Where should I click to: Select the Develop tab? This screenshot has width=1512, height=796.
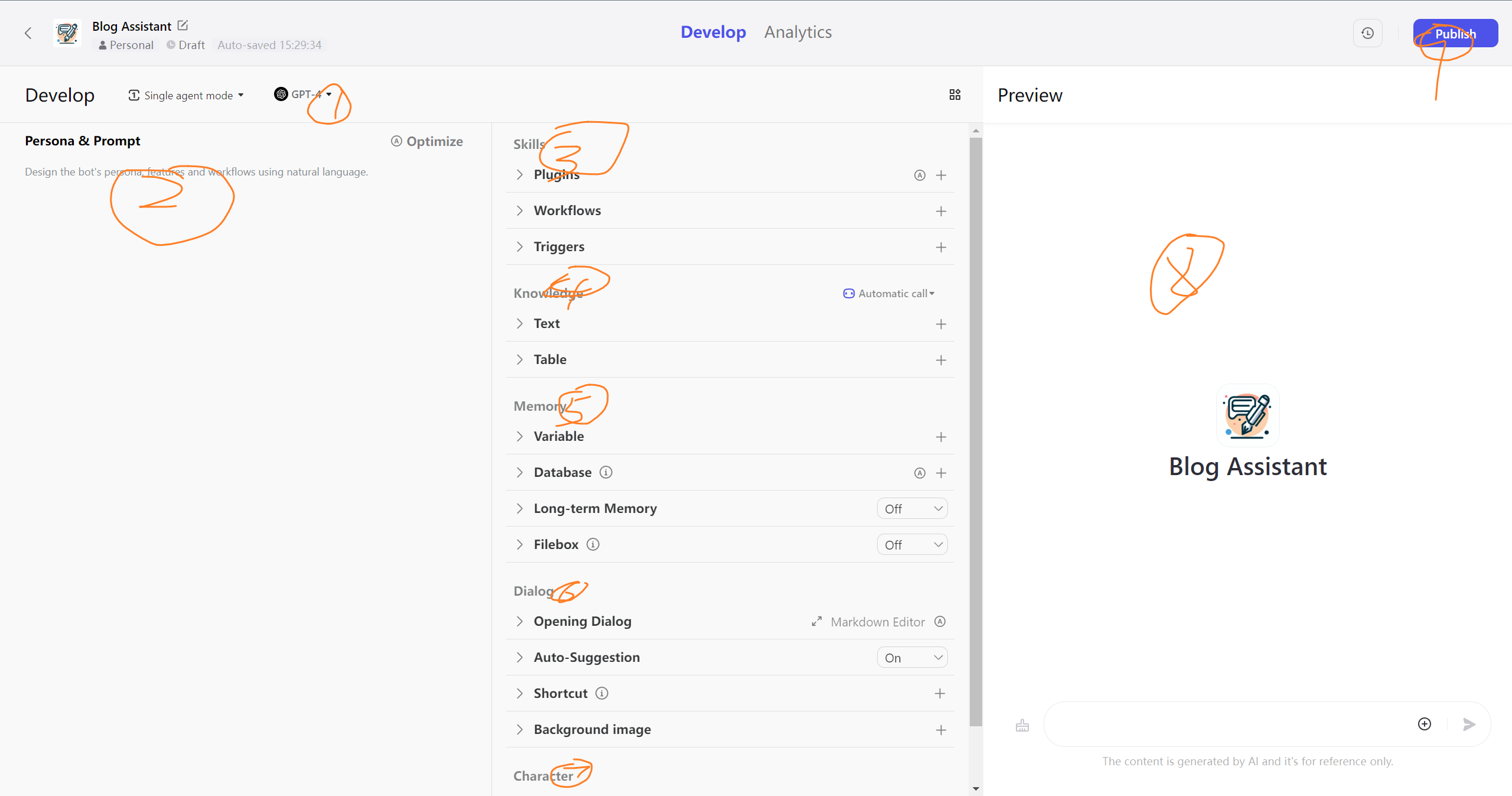pyautogui.click(x=713, y=33)
